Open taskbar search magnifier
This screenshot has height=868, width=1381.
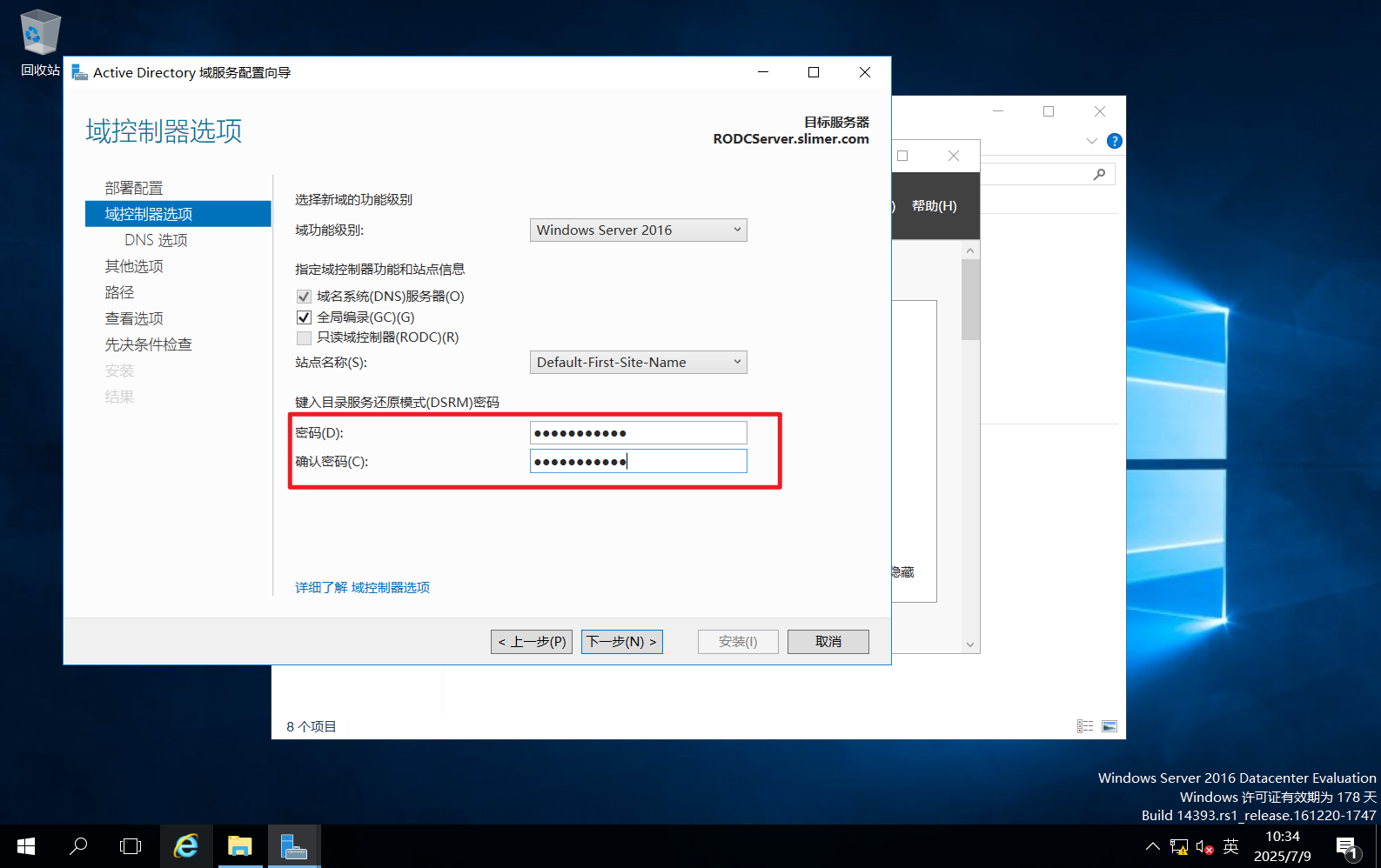pos(78,846)
